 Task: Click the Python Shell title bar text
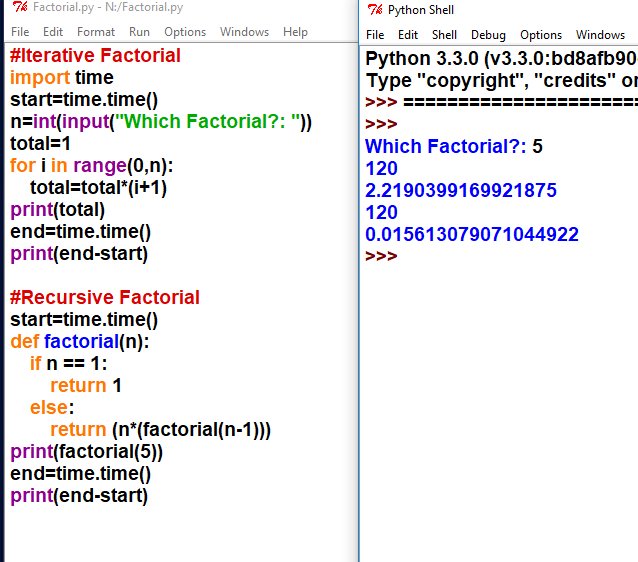[x=421, y=10]
